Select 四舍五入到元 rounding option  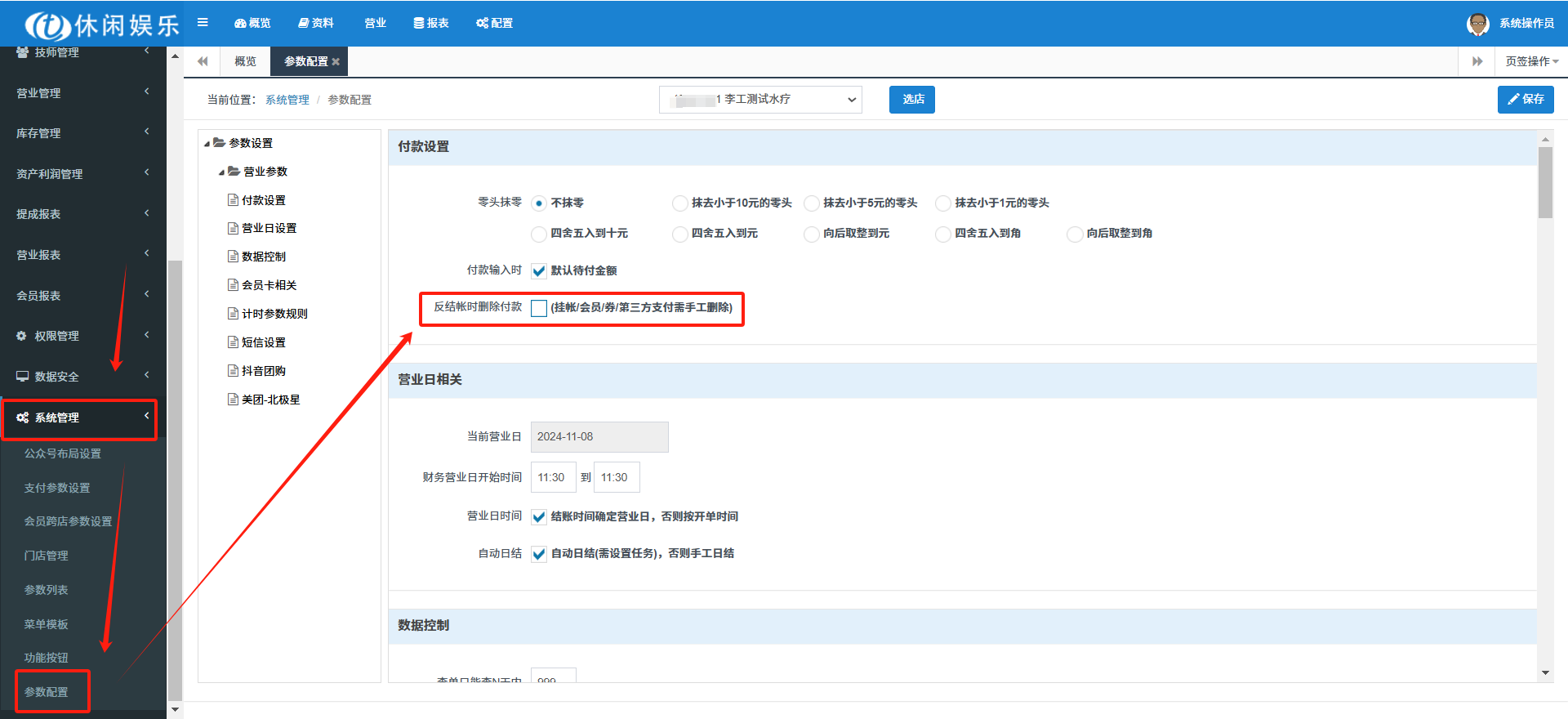tap(679, 234)
